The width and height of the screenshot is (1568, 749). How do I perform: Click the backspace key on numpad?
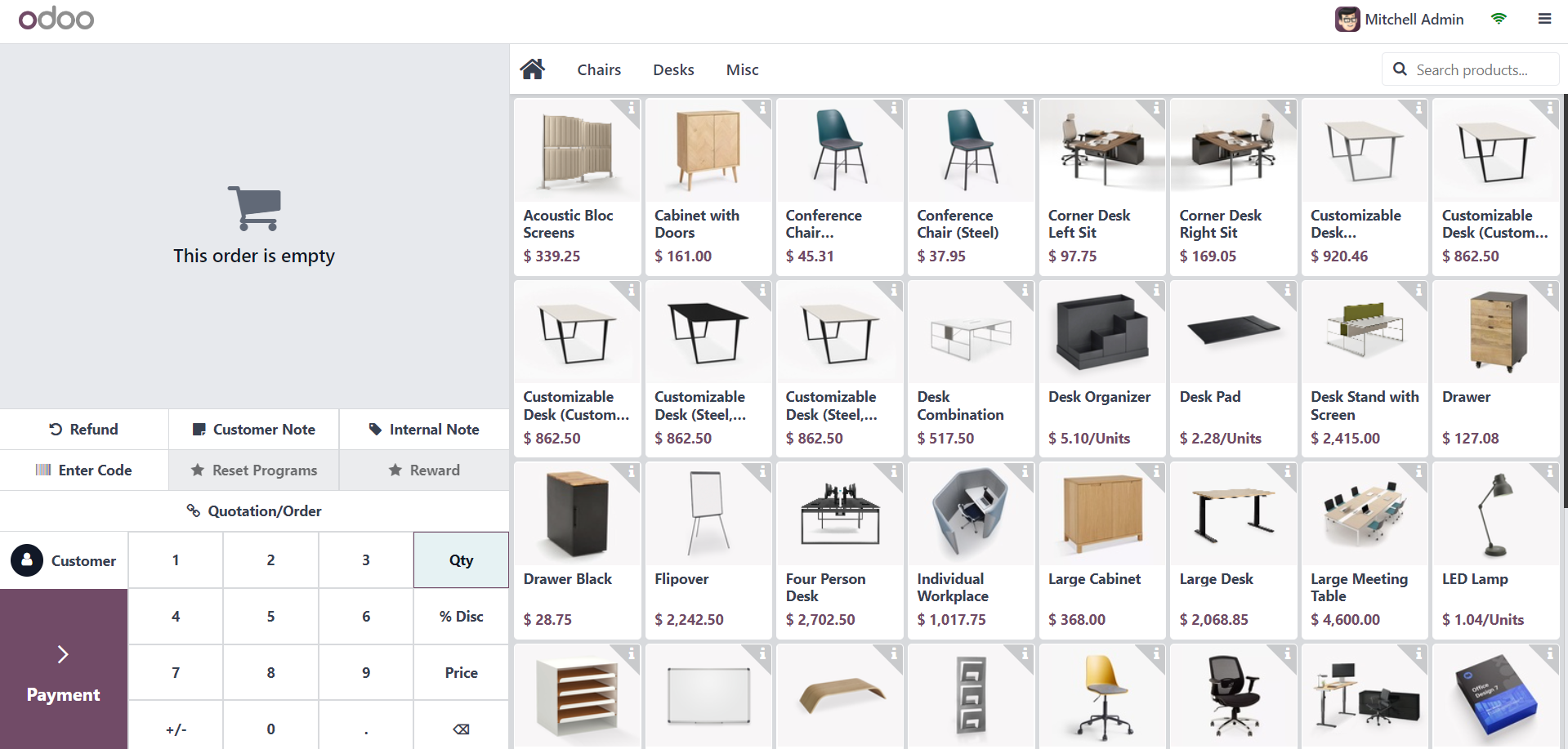point(461,729)
